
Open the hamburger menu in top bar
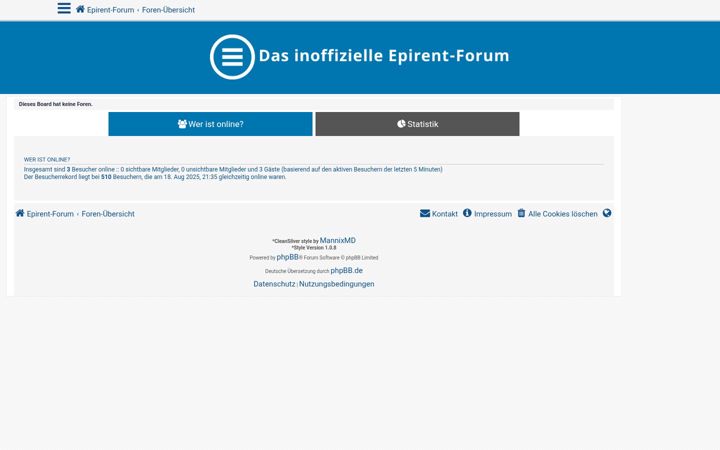point(64,8)
